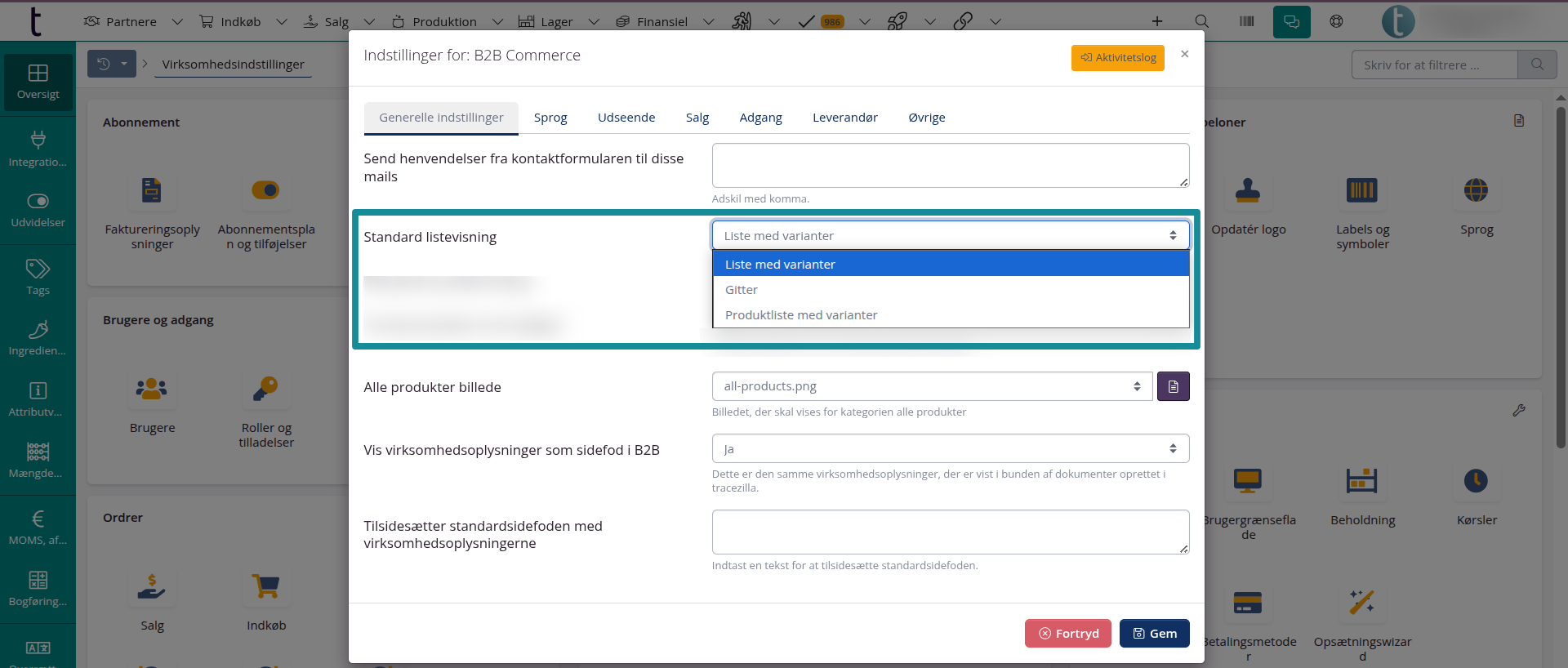Open the Faktureringsoplysninger tile
This screenshot has height=668, width=1568.
coord(152,213)
